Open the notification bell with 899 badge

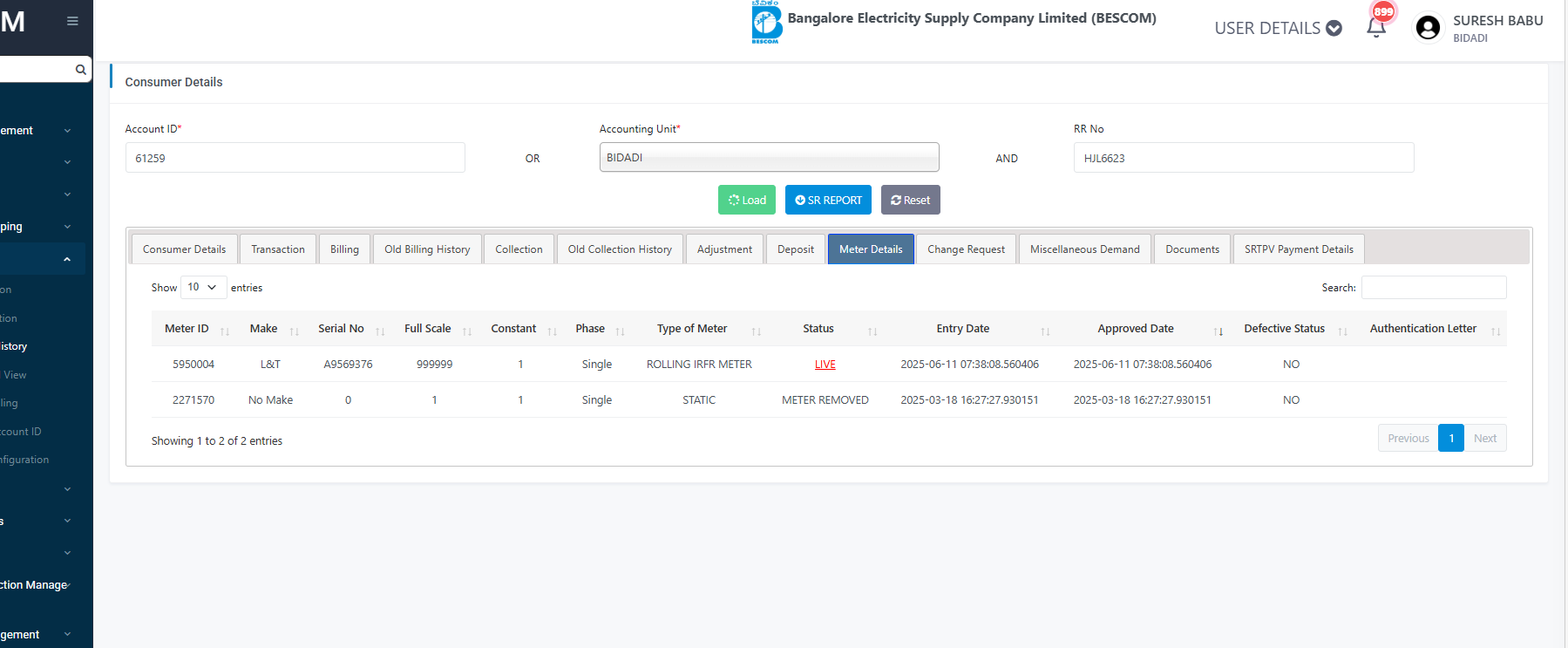tap(1377, 25)
